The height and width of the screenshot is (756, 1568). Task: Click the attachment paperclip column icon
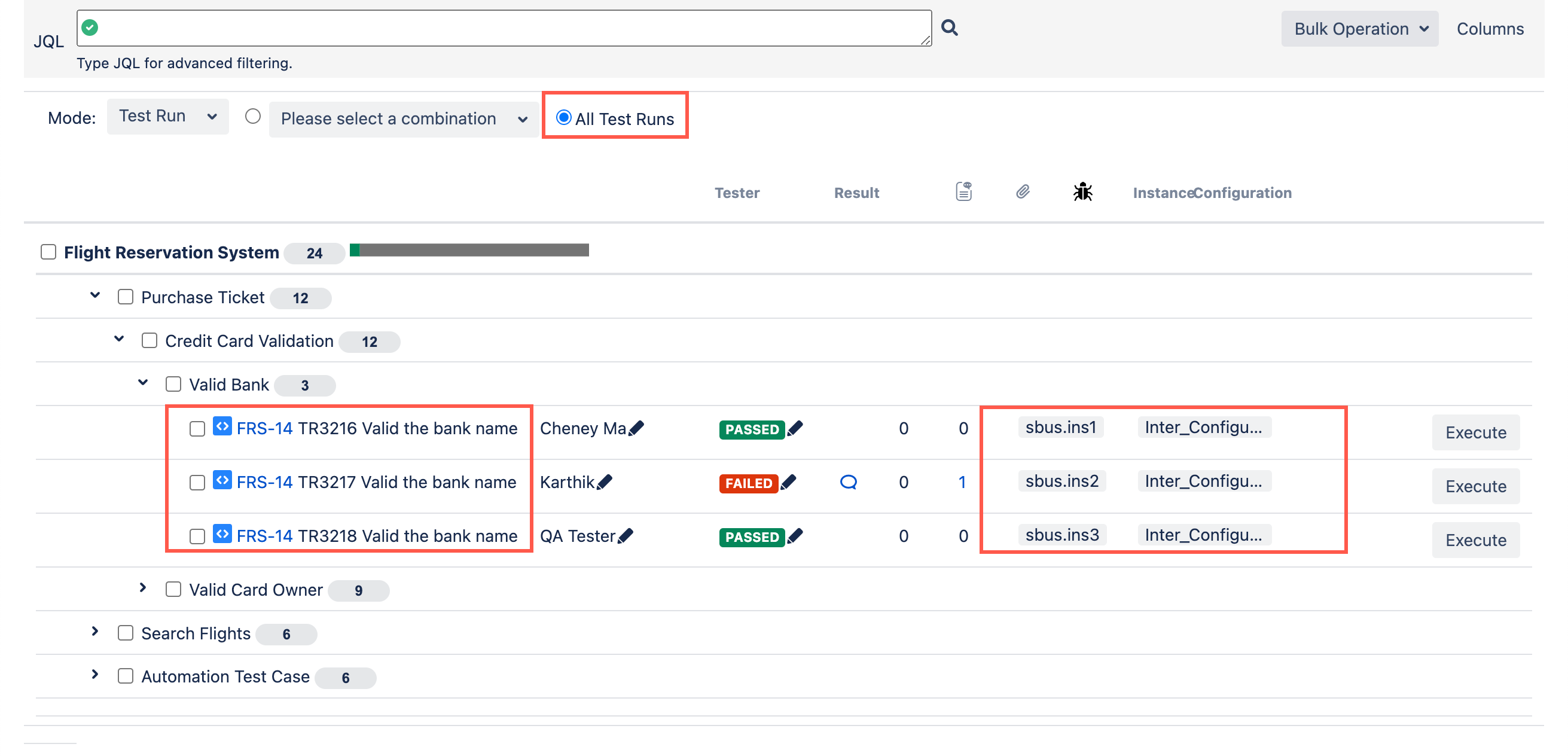[x=1023, y=193]
